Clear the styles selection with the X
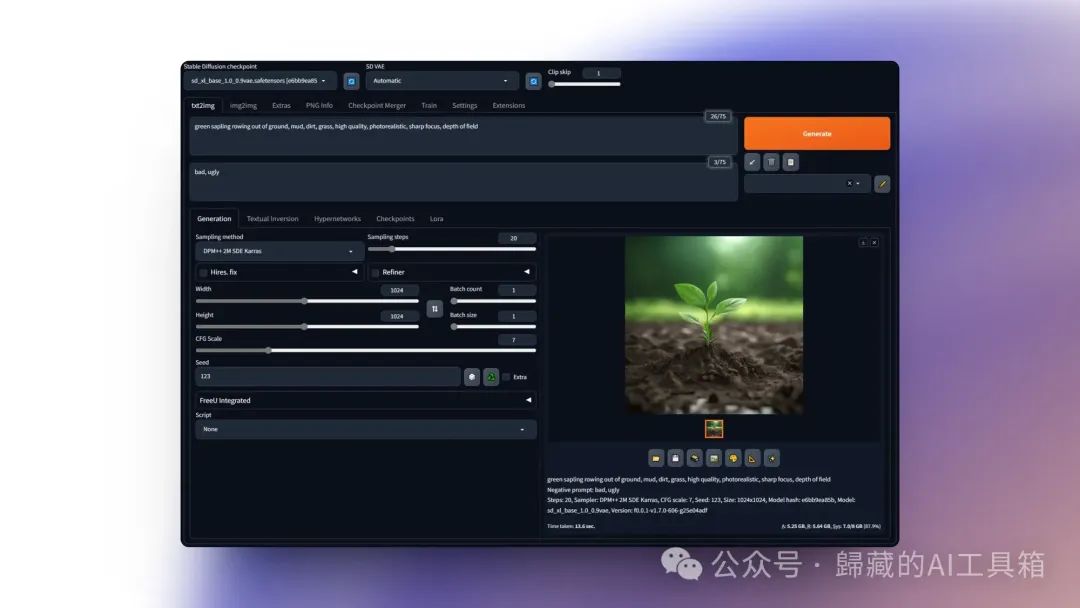1080x608 pixels. coord(849,184)
